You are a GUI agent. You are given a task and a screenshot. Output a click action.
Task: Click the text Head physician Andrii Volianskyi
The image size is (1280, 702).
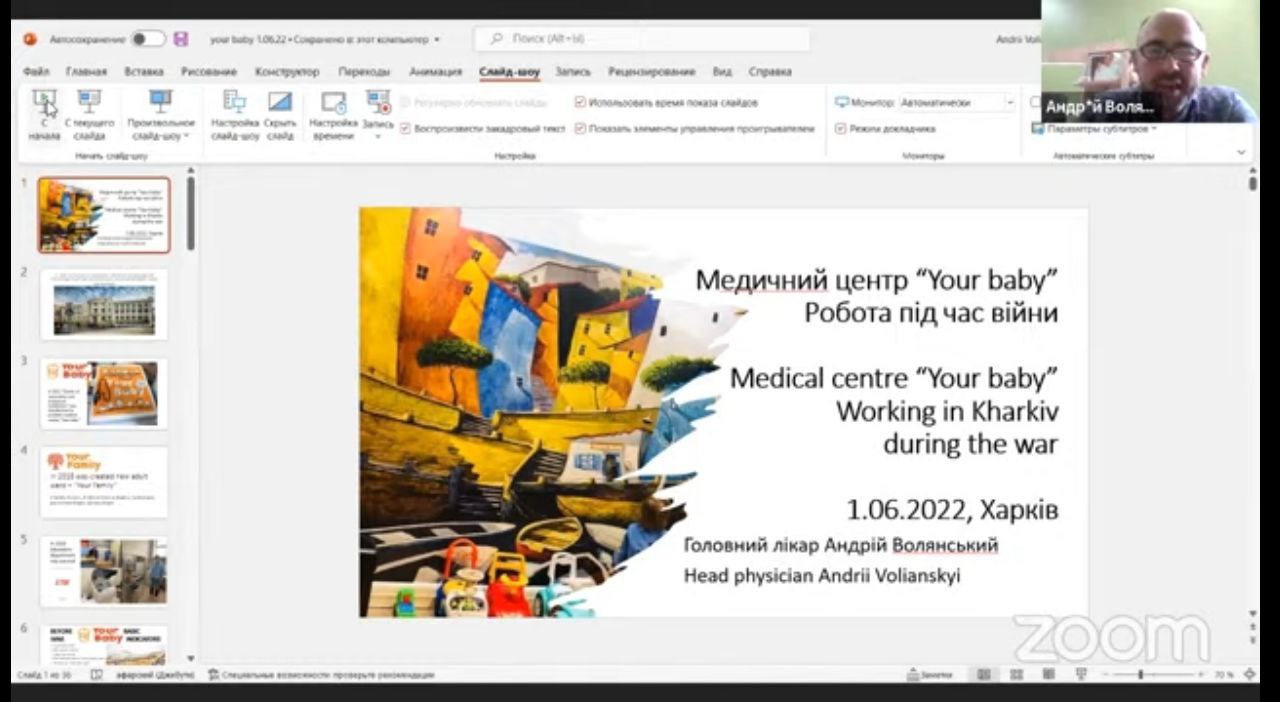(822, 576)
